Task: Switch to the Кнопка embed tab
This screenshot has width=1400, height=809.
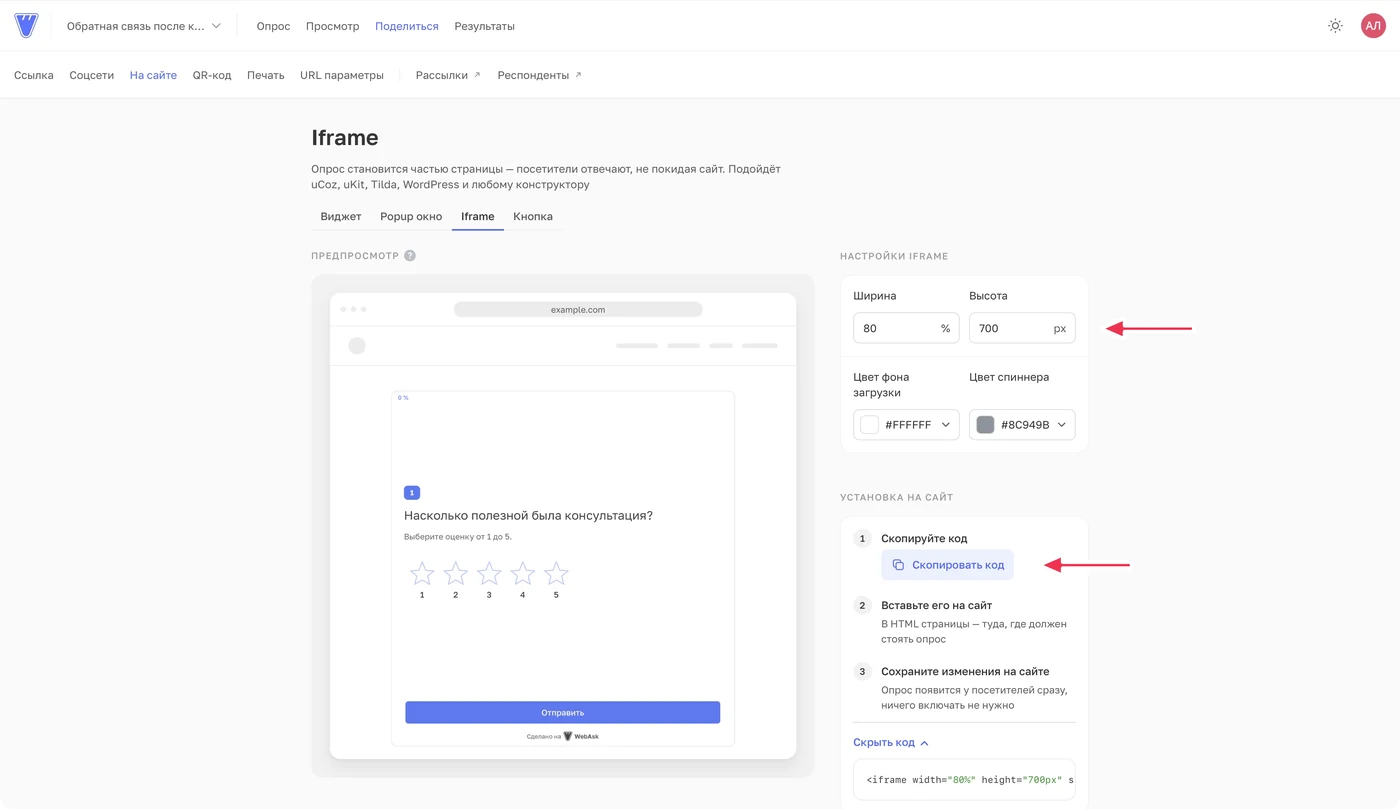Action: [x=533, y=216]
